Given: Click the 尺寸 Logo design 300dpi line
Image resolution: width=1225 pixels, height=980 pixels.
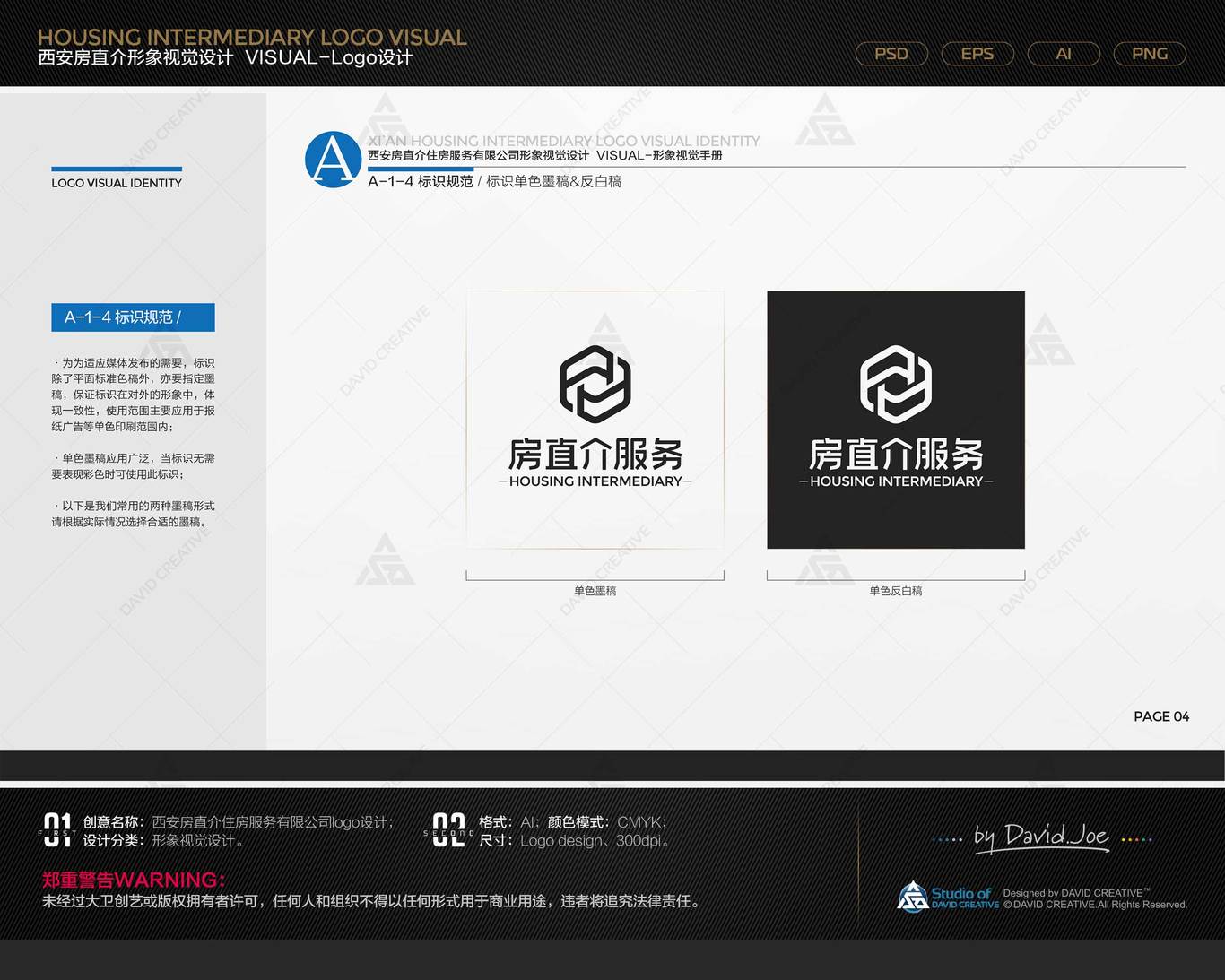Looking at the screenshot, I should point(575,841).
